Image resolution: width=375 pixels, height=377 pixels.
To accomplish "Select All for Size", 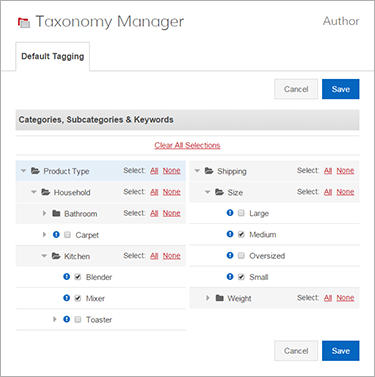I will 328,192.
